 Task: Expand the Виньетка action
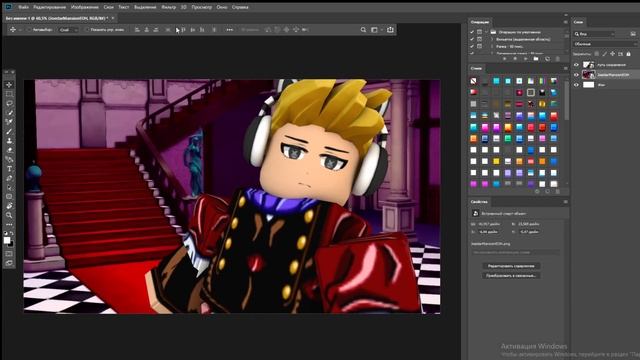tap(492, 39)
